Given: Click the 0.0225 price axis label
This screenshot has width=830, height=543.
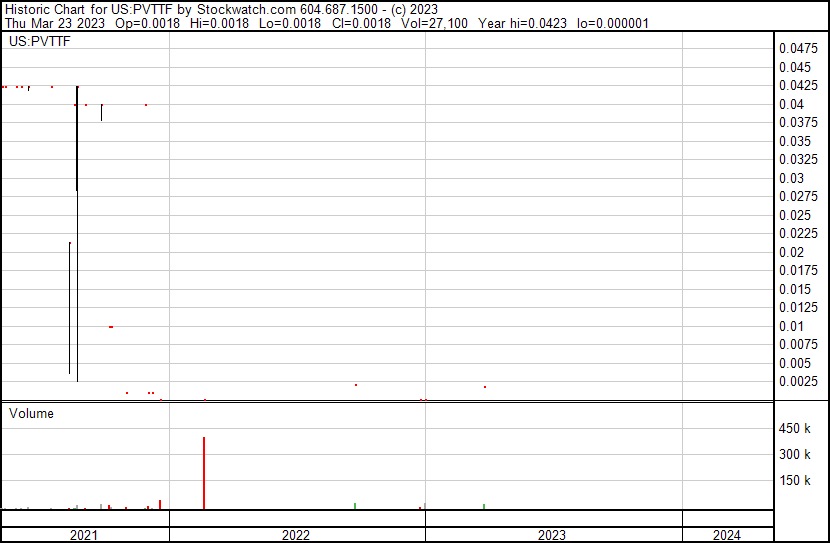Looking at the screenshot, I should (x=798, y=233).
